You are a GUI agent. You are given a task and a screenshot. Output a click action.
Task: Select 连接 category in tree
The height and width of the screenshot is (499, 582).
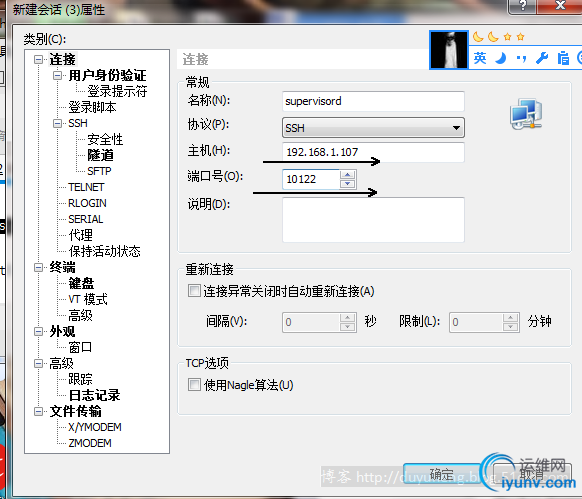pos(62,59)
